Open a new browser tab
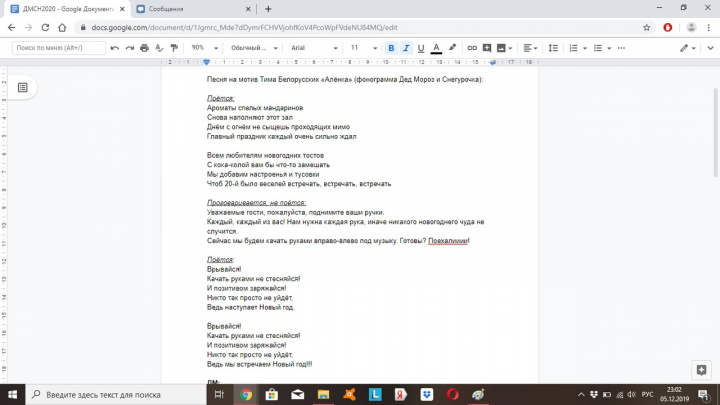This screenshot has width=720, height=405. [x=268, y=9]
